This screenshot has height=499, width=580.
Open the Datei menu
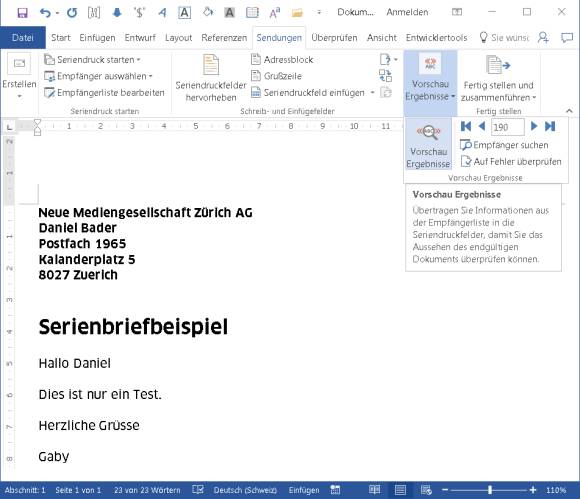23,38
